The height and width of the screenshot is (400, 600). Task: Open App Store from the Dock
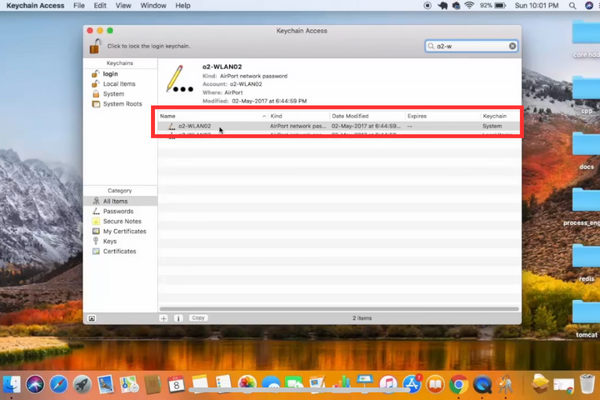(x=412, y=384)
